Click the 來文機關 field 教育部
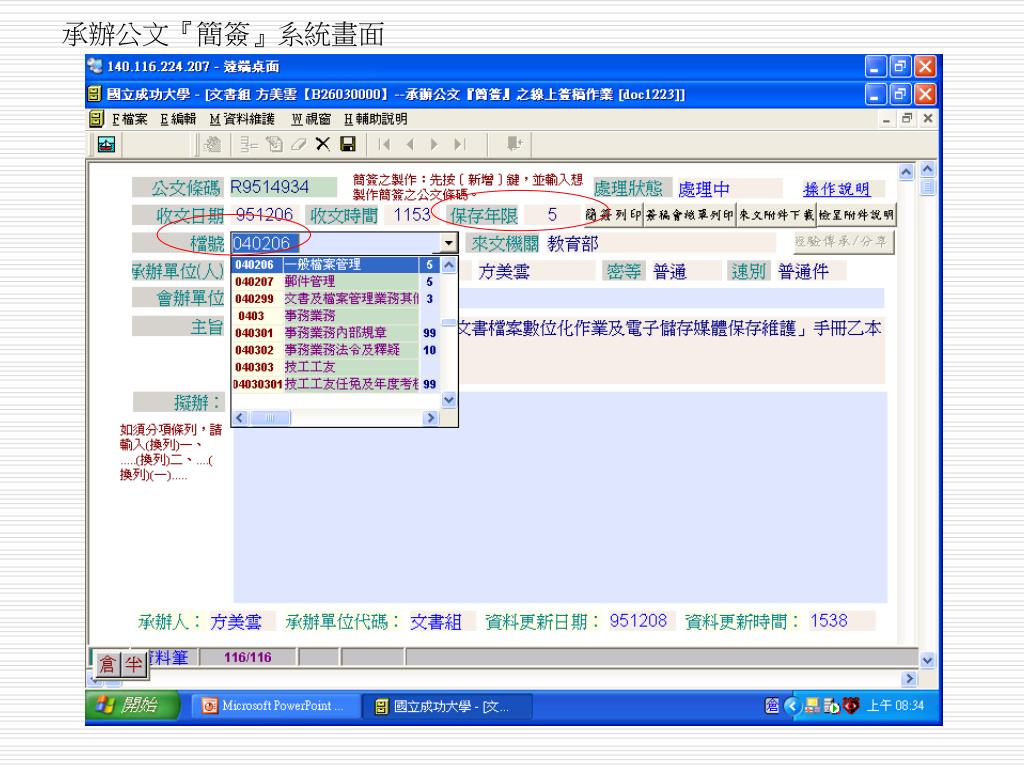The image size is (1024, 768). (660, 244)
